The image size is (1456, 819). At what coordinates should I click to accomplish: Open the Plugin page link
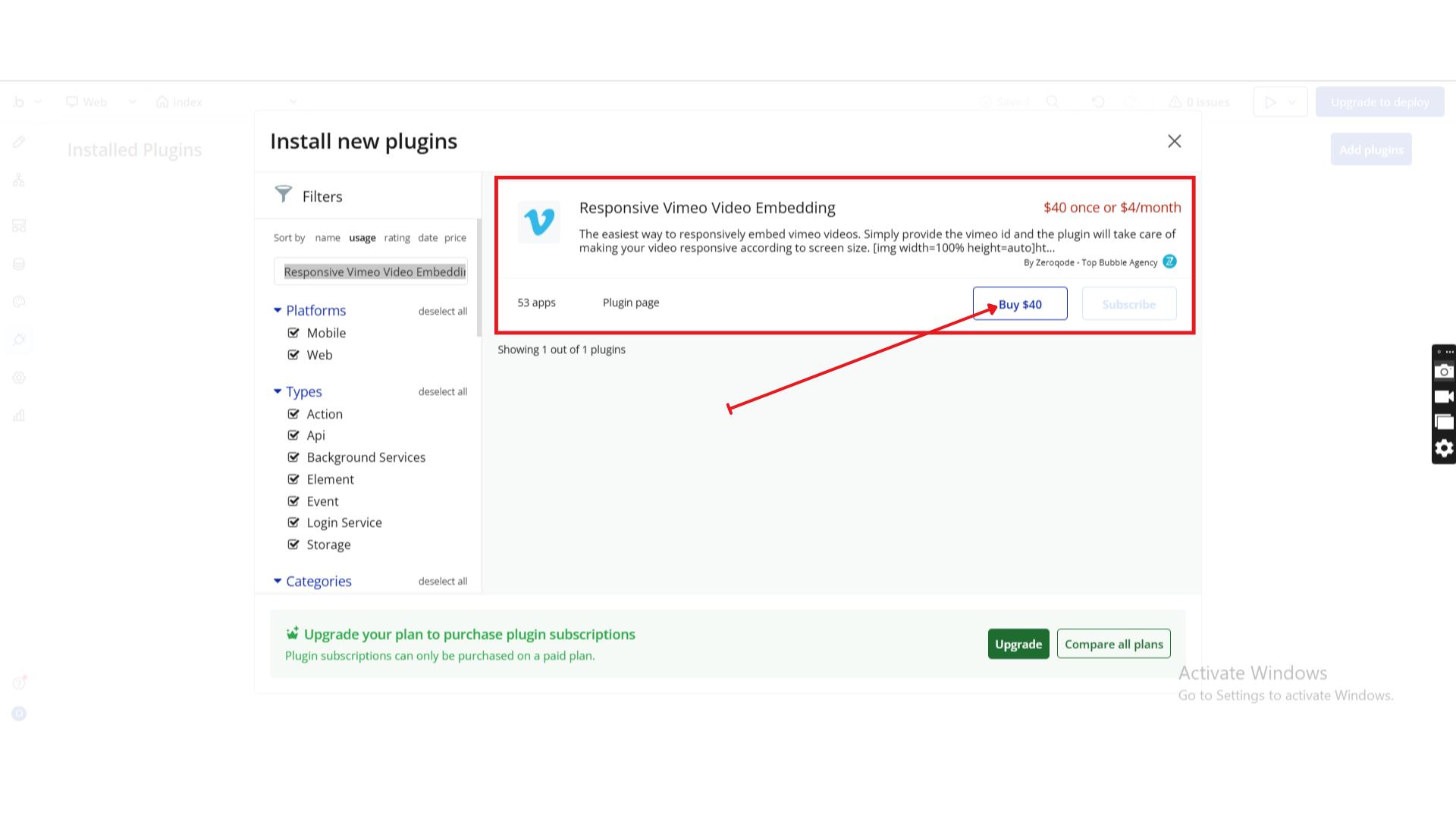[630, 303]
